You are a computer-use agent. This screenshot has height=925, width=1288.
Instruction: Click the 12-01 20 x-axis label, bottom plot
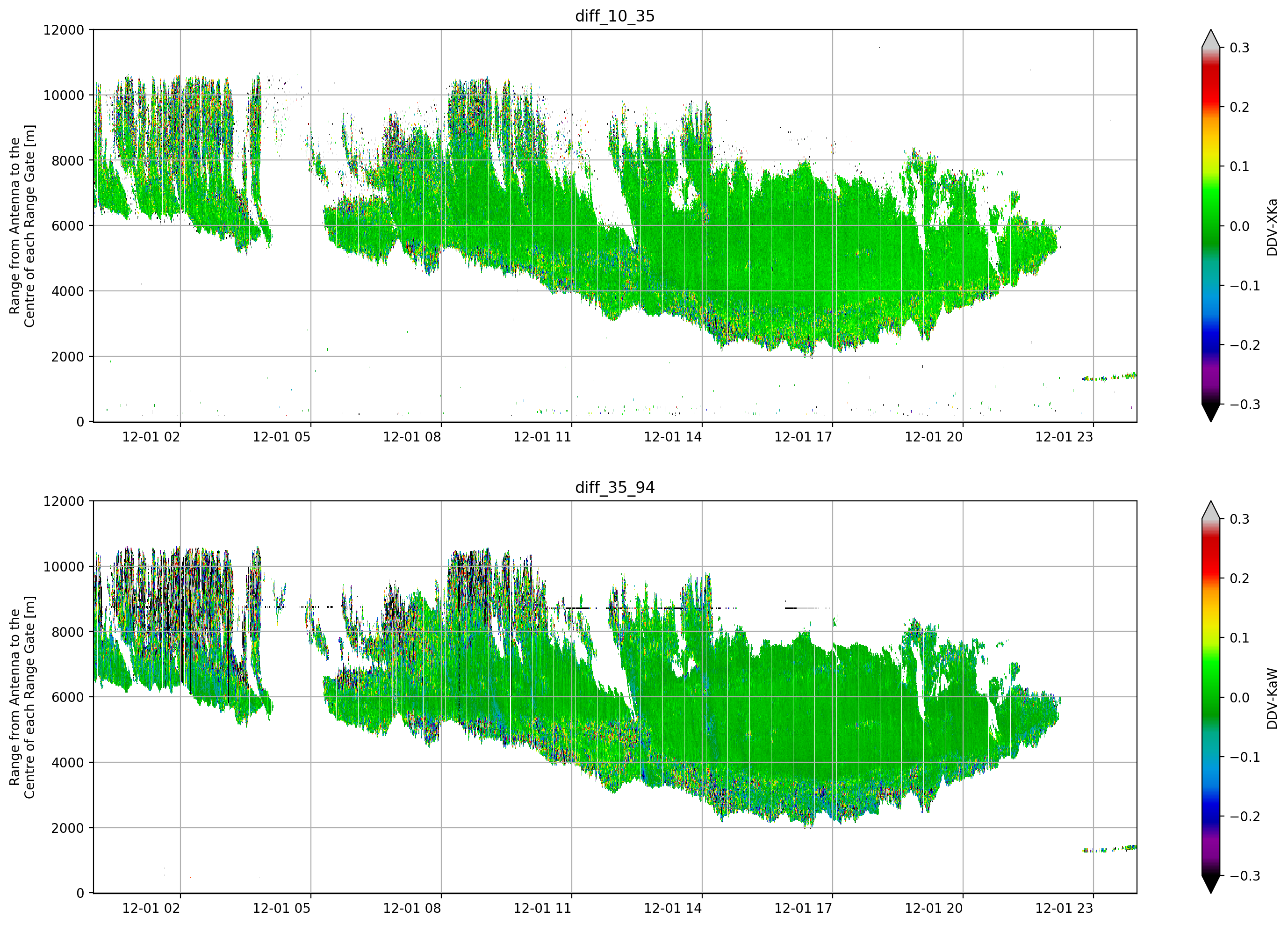(x=934, y=909)
